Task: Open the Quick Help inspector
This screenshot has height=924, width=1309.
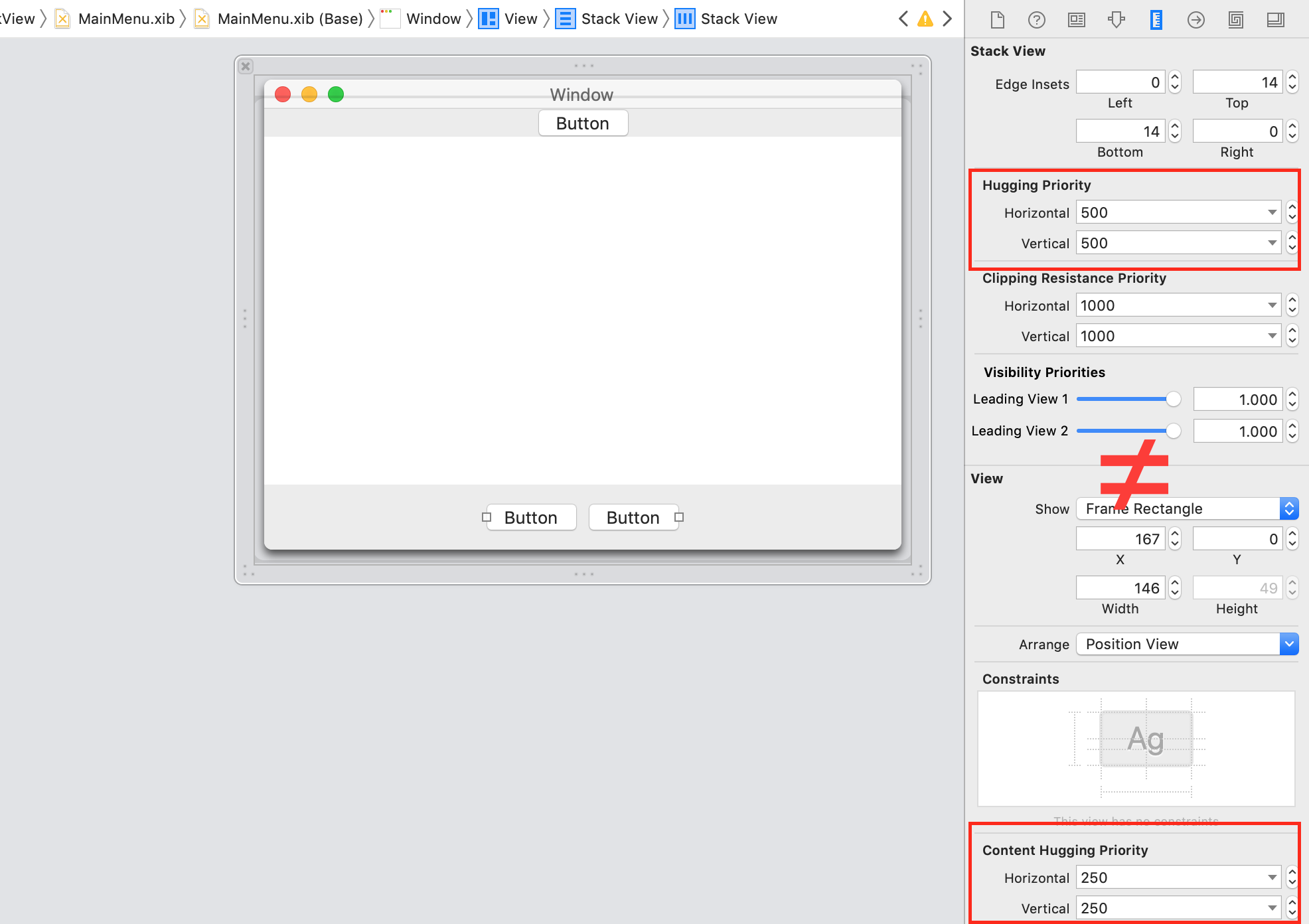Action: [1036, 20]
